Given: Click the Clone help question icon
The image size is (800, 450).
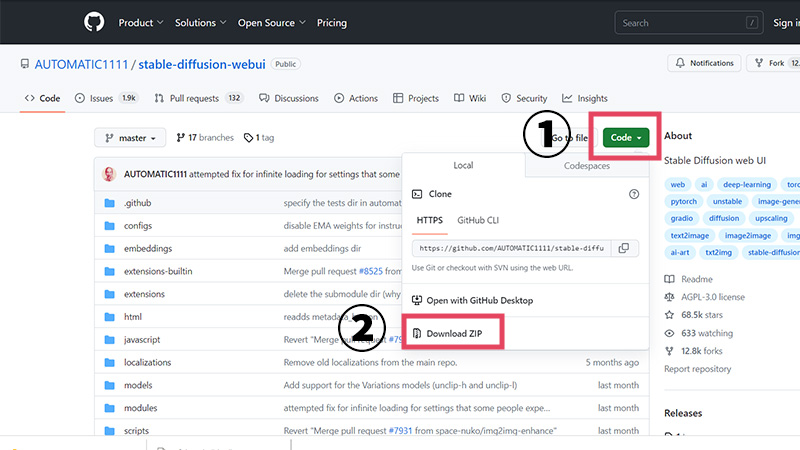Looking at the screenshot, I should click(634, 194).
